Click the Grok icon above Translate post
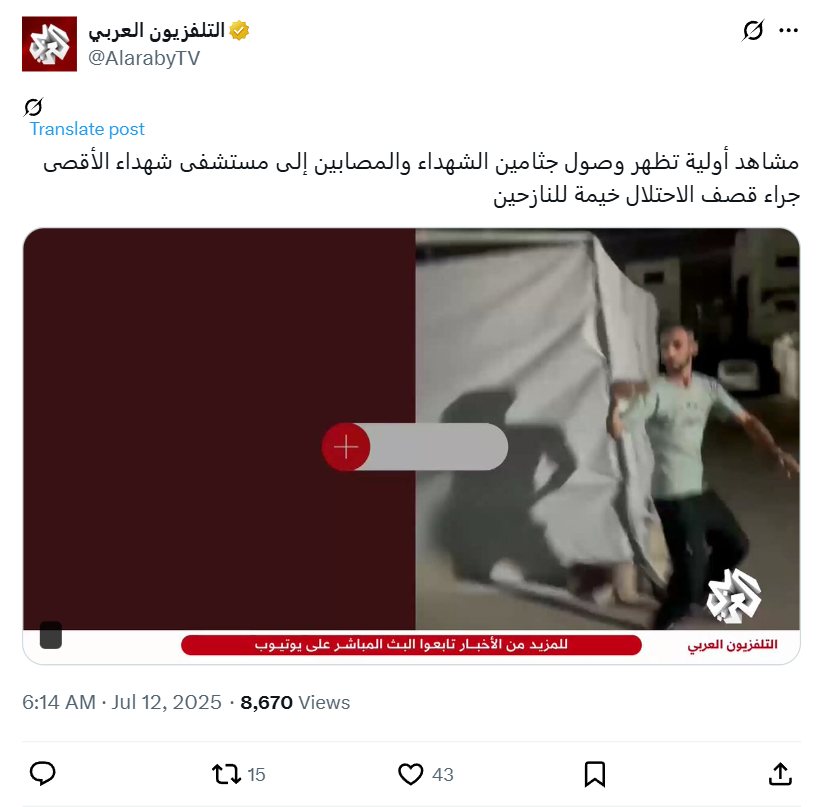Image resolution: width=823 pixels, height=807 pixels. [x=33, y=107]
